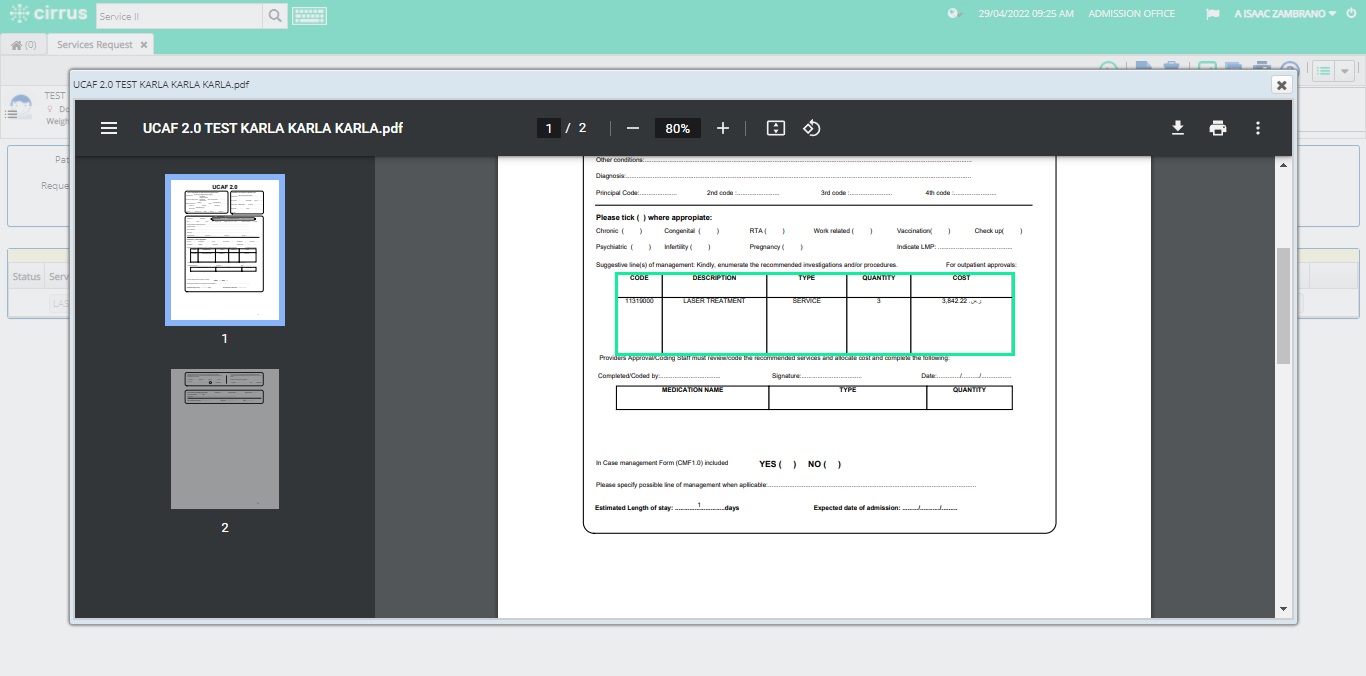Edit the 80% zoom level field
Image resolution: width=1366 pixels, height=676 pixels.
(678, 128)
